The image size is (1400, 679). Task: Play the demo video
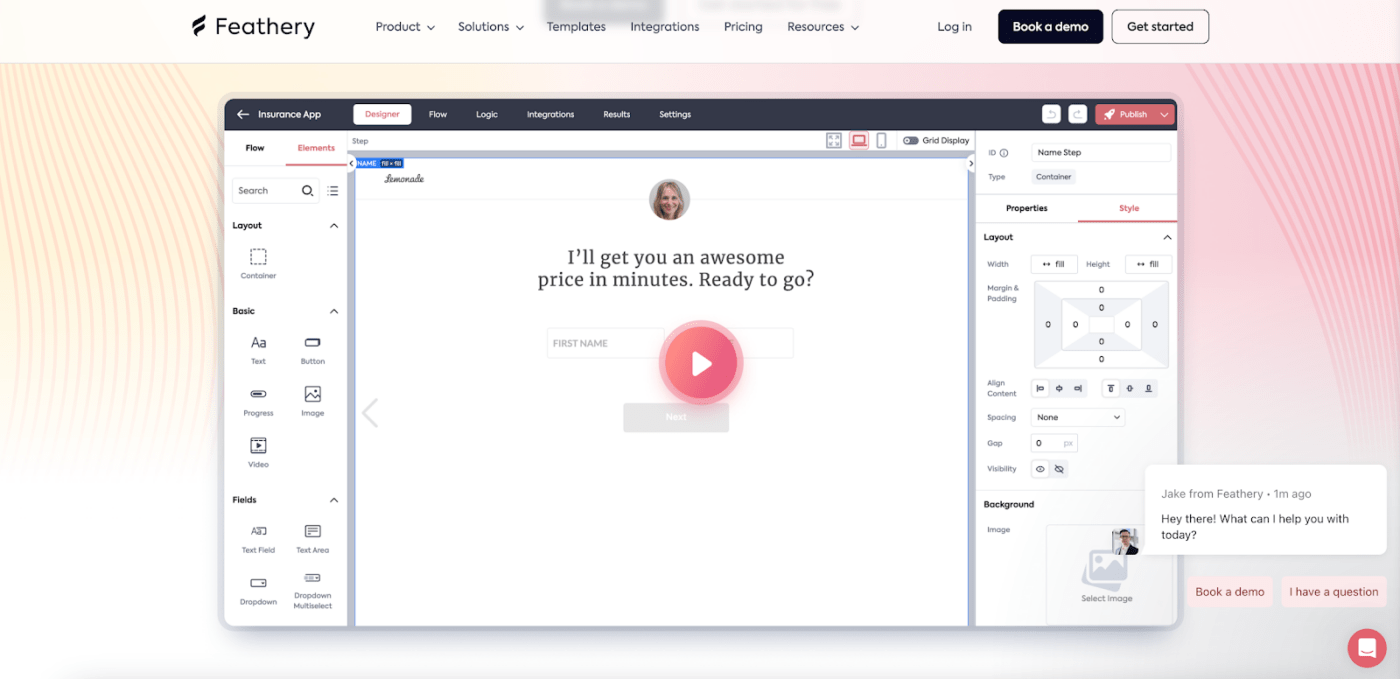[x=701, y=364]
